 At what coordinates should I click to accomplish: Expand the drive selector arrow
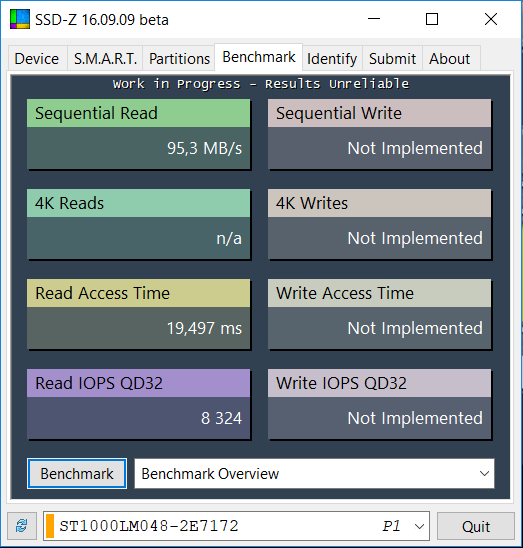[419, 526]
